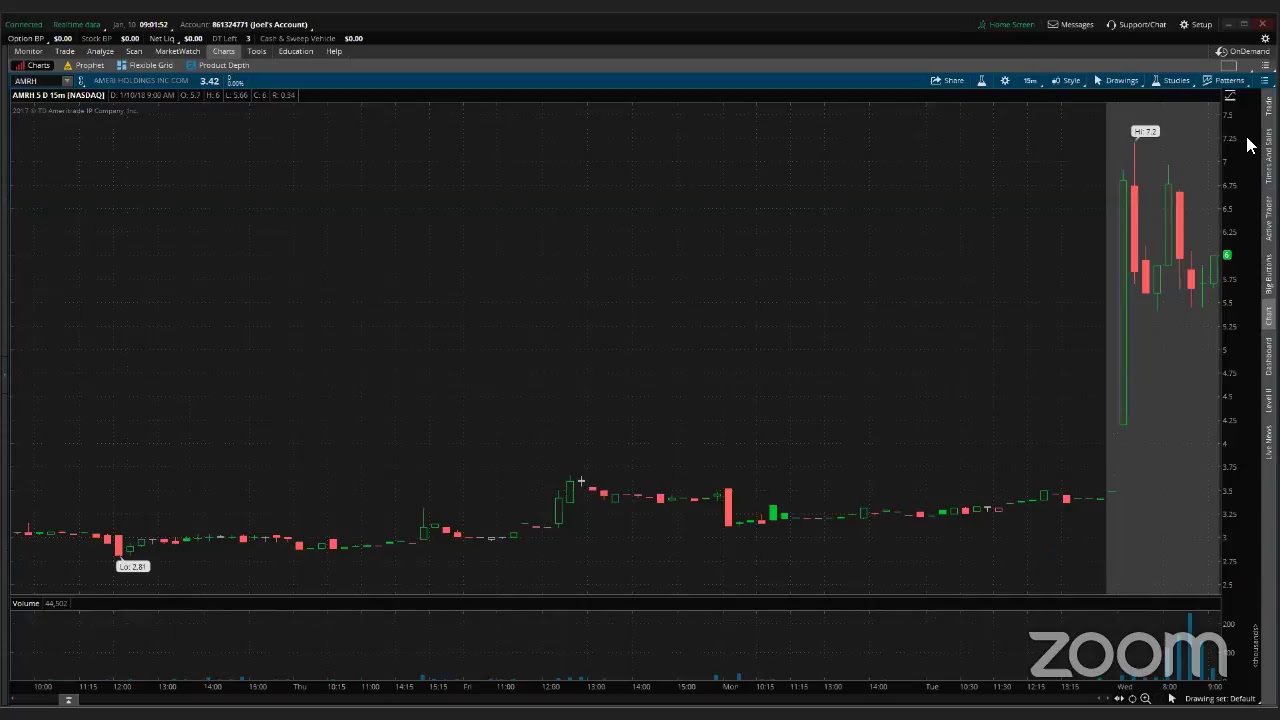1280x720 pixels.
Task: Open Support/Chat
Action: point(1136,24)
